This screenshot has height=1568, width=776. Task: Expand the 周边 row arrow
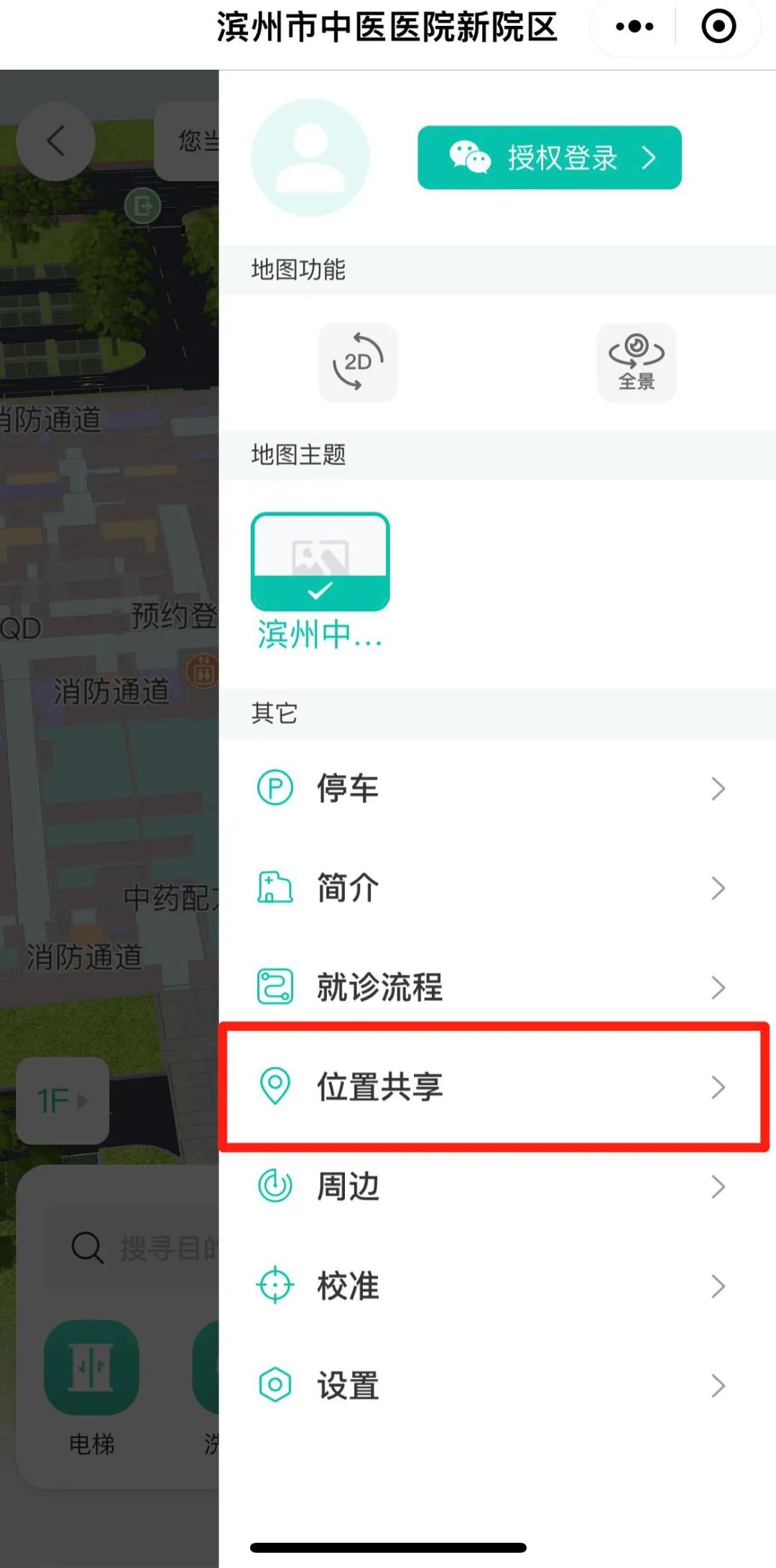[718, 1186]
